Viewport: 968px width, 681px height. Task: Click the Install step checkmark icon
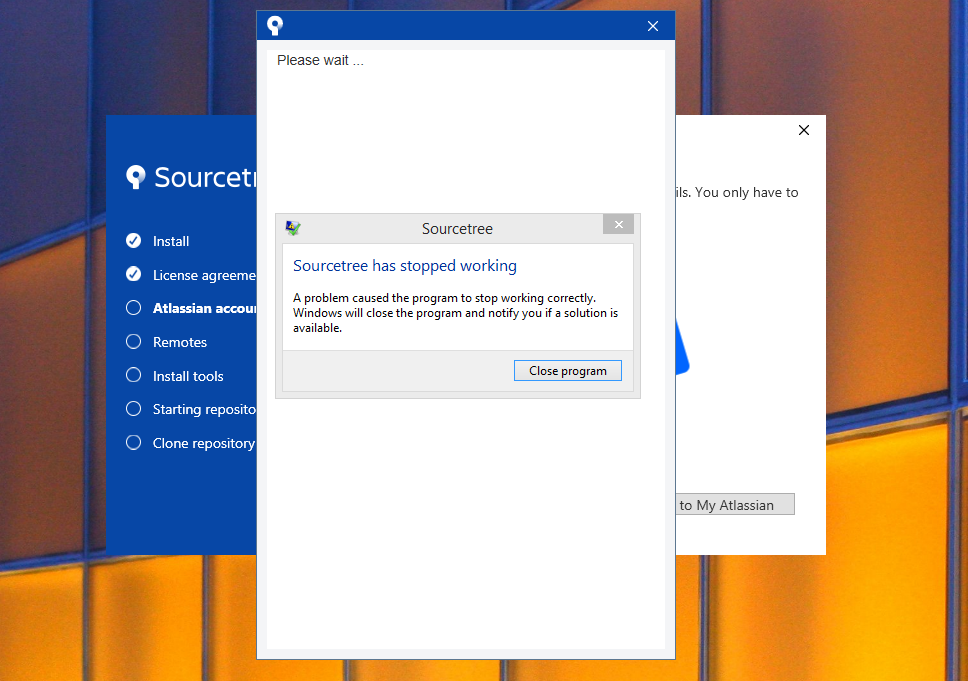(133, 241)
